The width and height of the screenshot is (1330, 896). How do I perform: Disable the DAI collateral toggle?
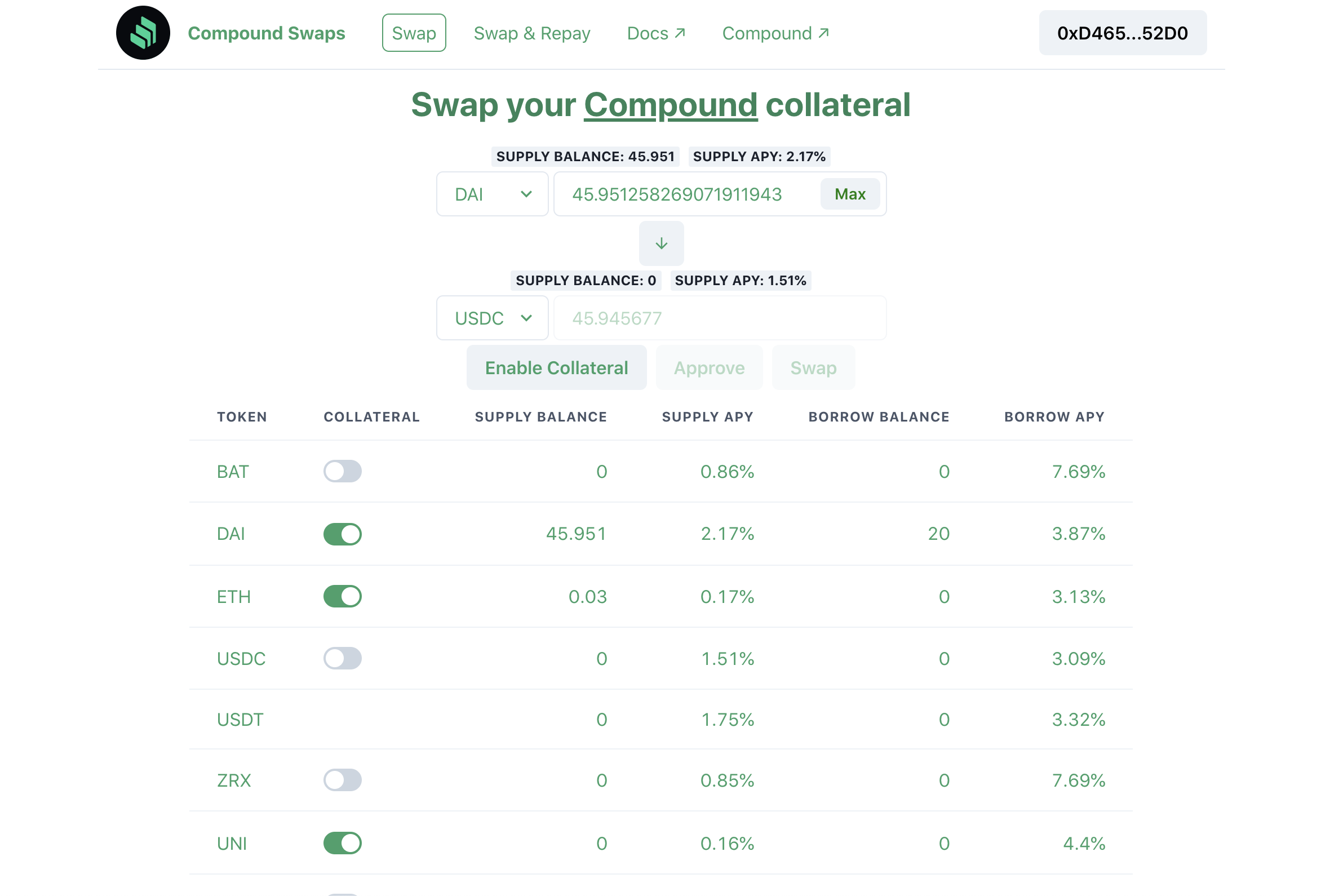coord(342,534)
